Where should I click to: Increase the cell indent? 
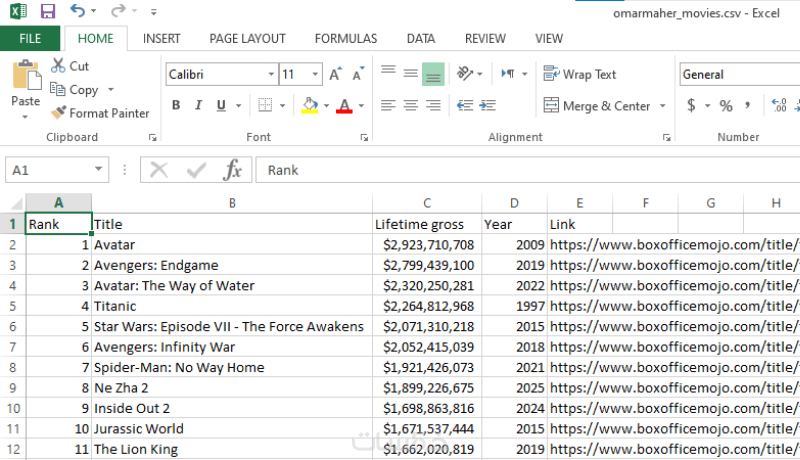point(488,105)
